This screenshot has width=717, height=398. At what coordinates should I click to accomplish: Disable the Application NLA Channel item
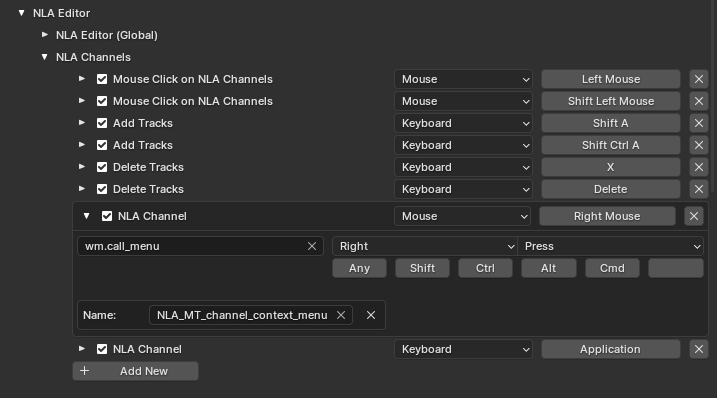click(x=102, y=349)
